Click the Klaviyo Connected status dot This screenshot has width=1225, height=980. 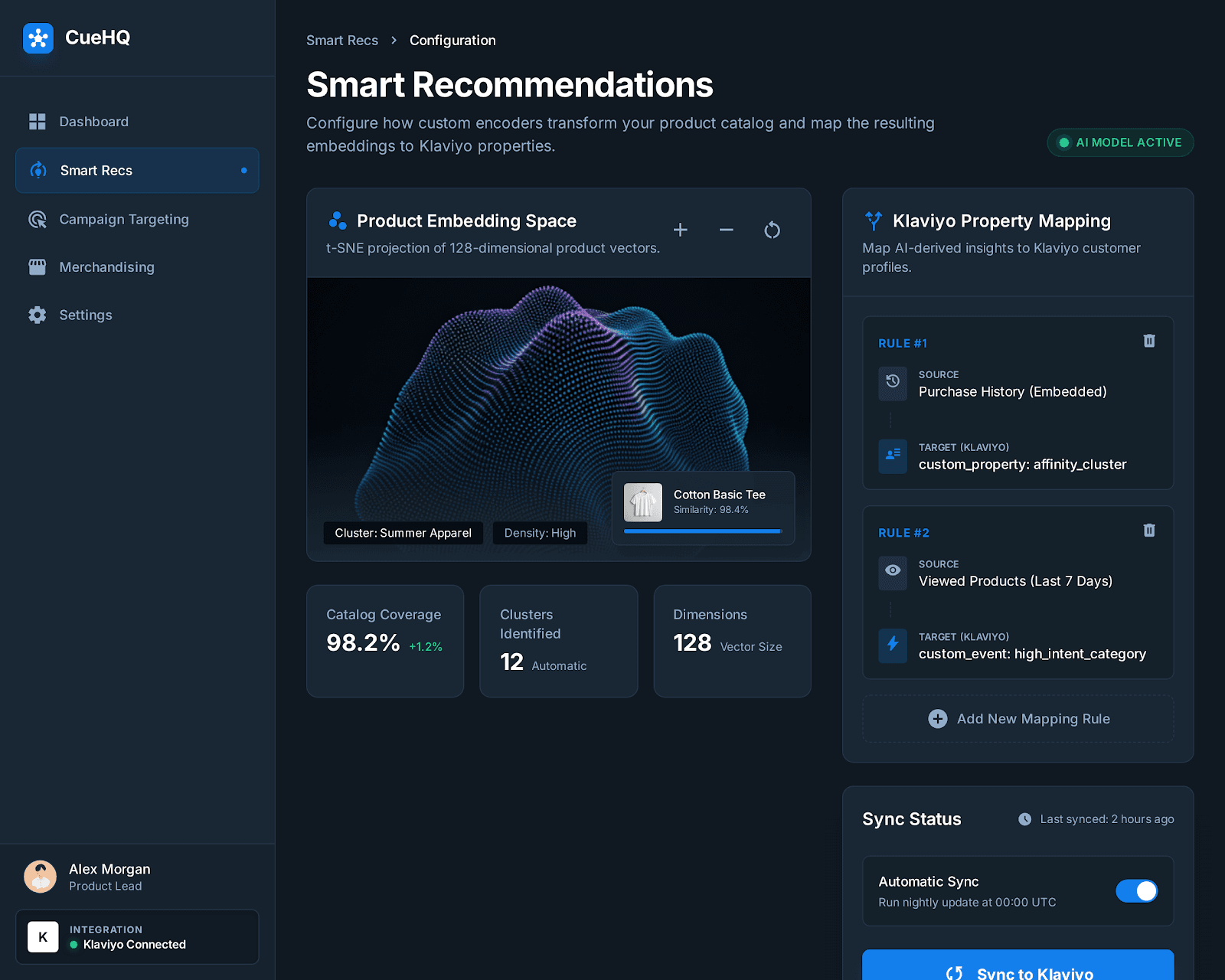(76, 945)
